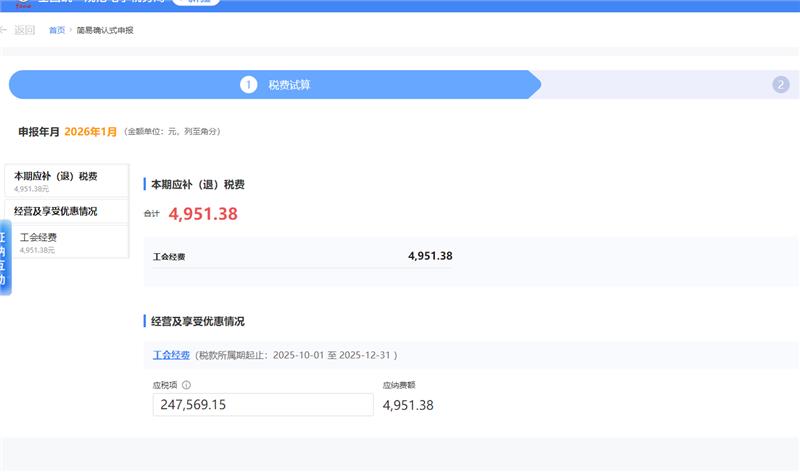Click the info icon next to 应税项

tap(187, 384)
